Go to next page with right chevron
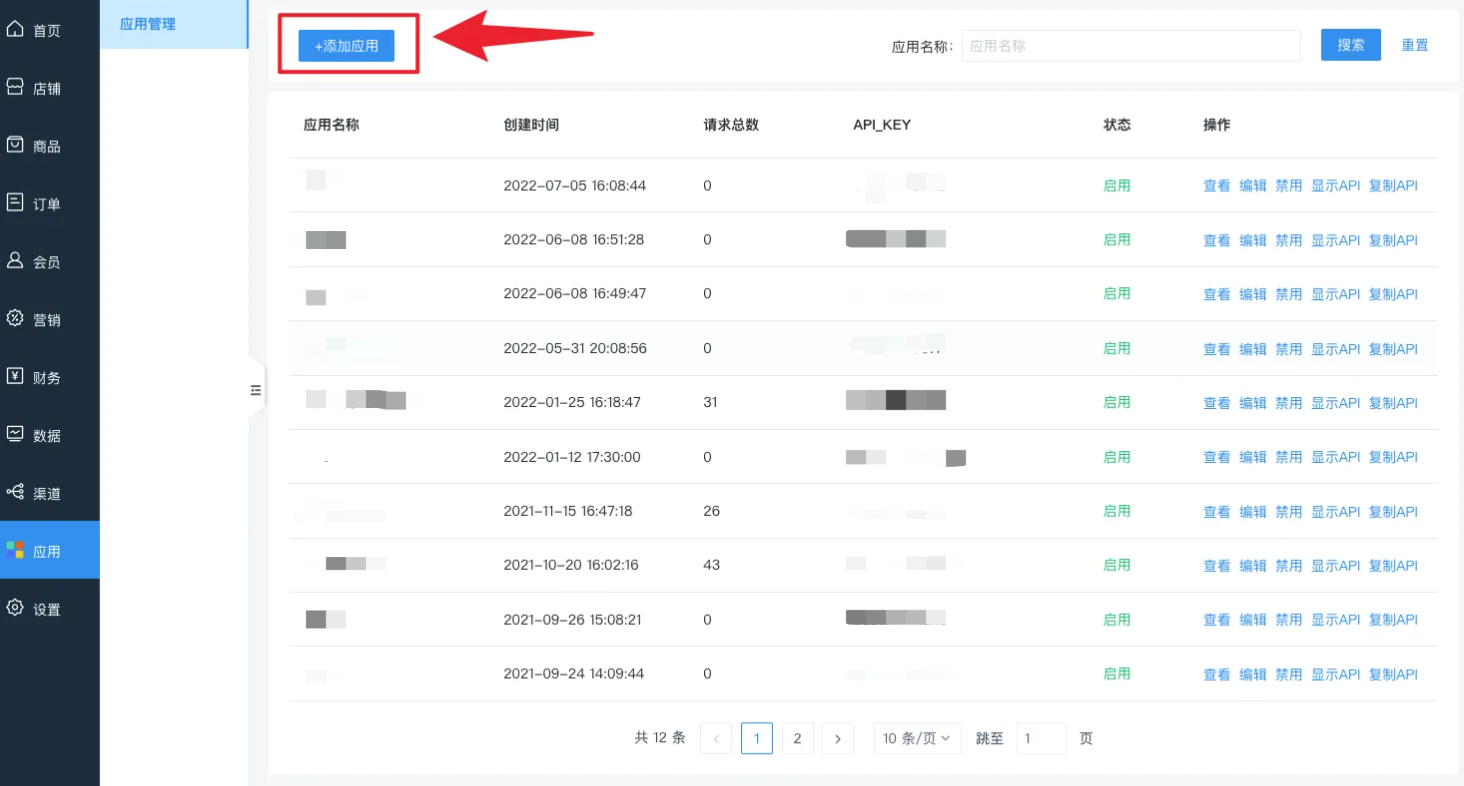Image resolution: width=1464 pixels, height=786 pixels. point(837,739)
